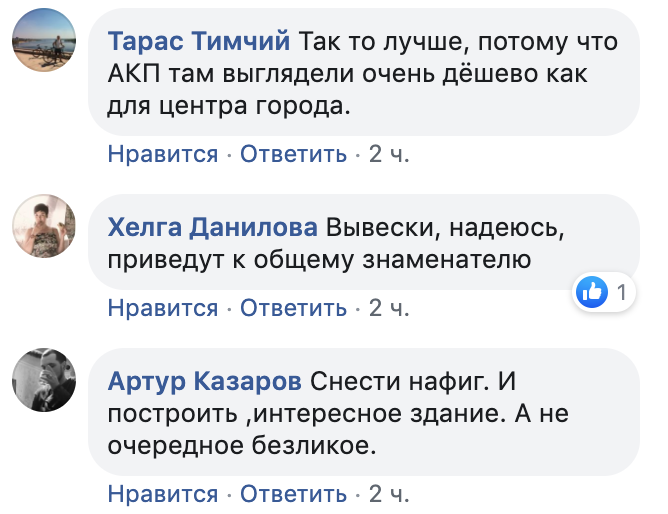Reply to Тарас Тимчий's comment via Ответить

pos(294,154)
